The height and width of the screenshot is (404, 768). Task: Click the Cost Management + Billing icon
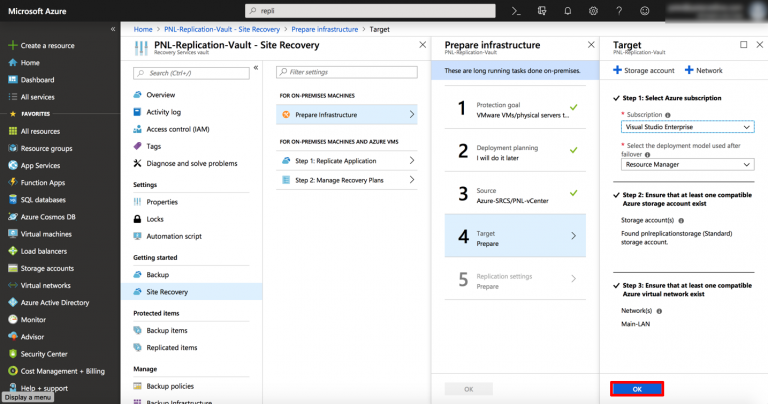point(13,371)
